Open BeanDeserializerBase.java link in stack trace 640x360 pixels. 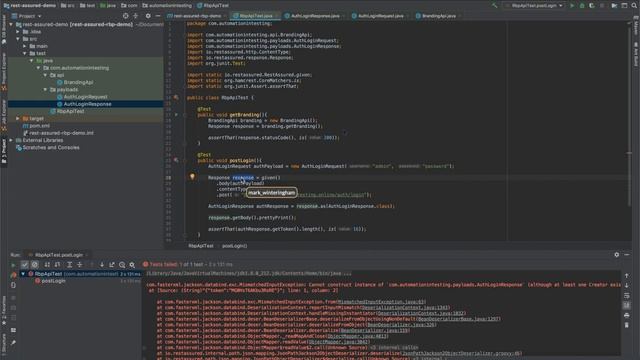(x=458, y=319)
